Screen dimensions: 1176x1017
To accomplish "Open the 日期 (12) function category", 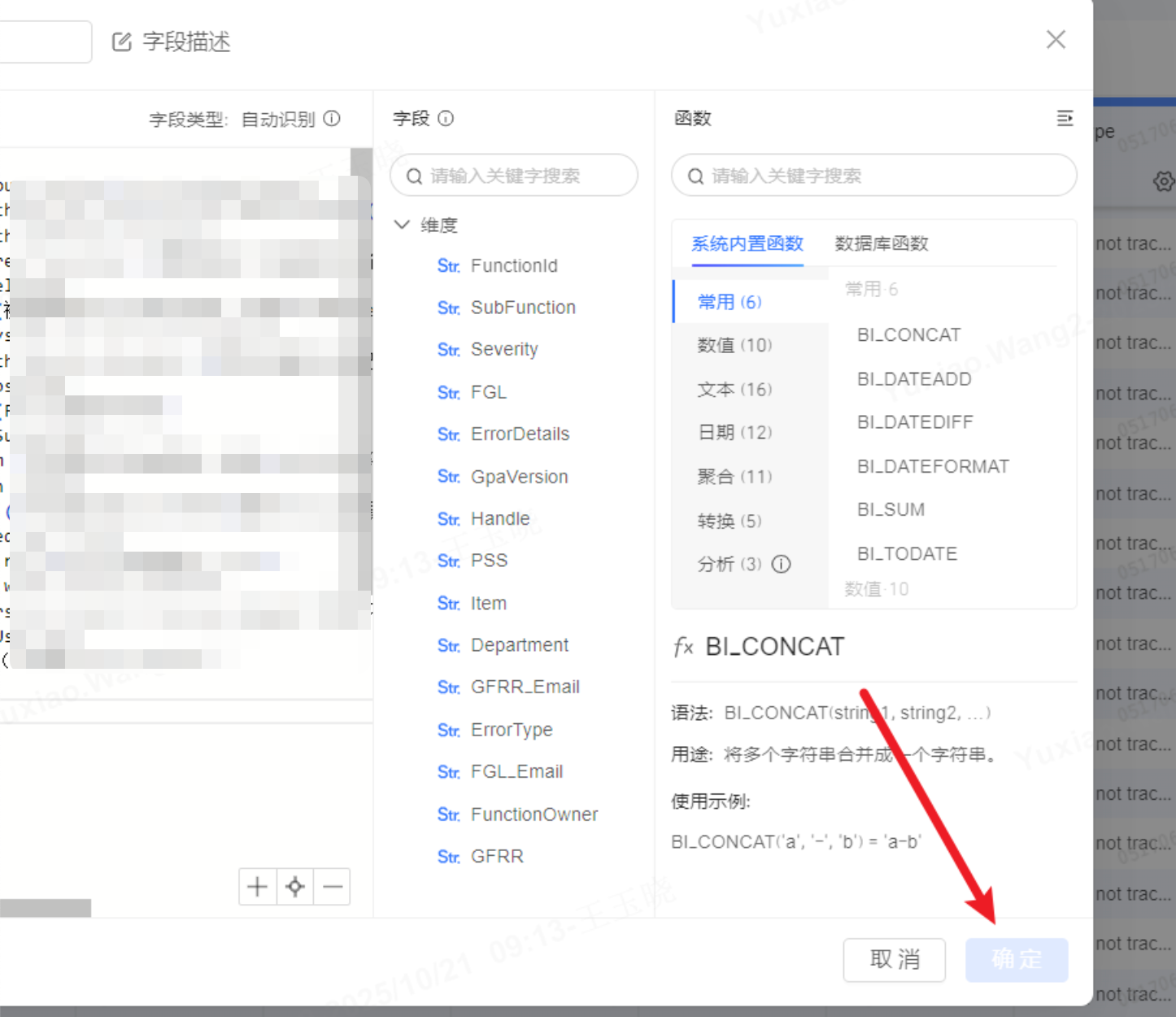I will point(734,432).
